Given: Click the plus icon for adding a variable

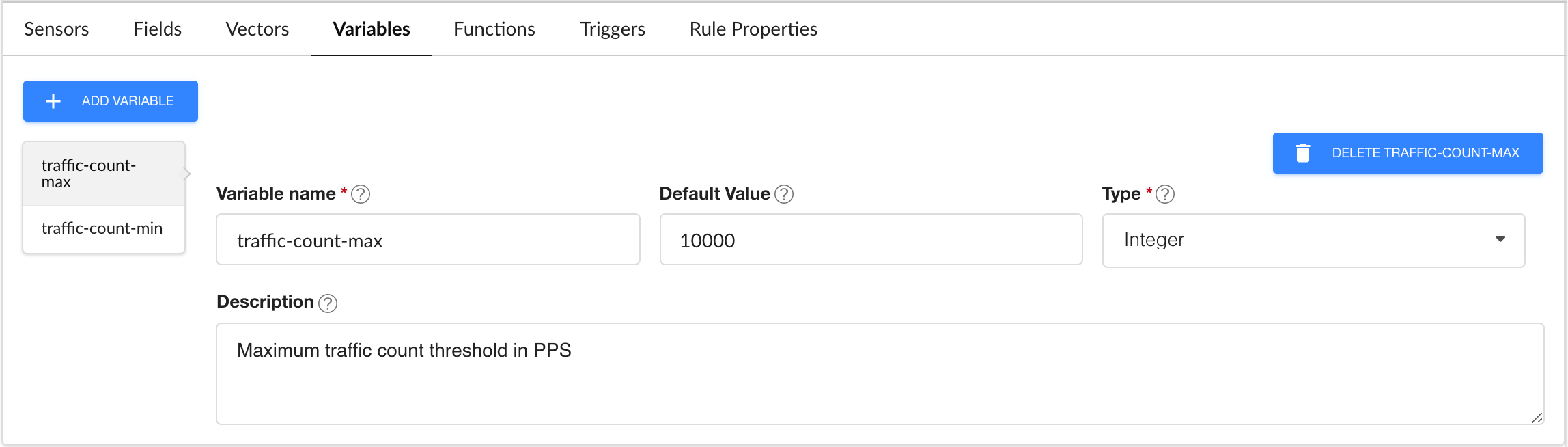Looking at the screenshot, I should [53, 101].
